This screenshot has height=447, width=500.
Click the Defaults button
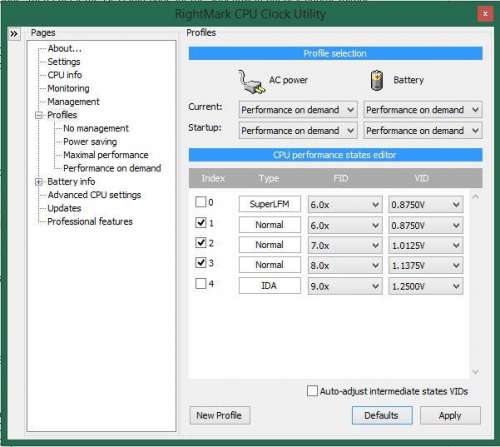(382, 415)
